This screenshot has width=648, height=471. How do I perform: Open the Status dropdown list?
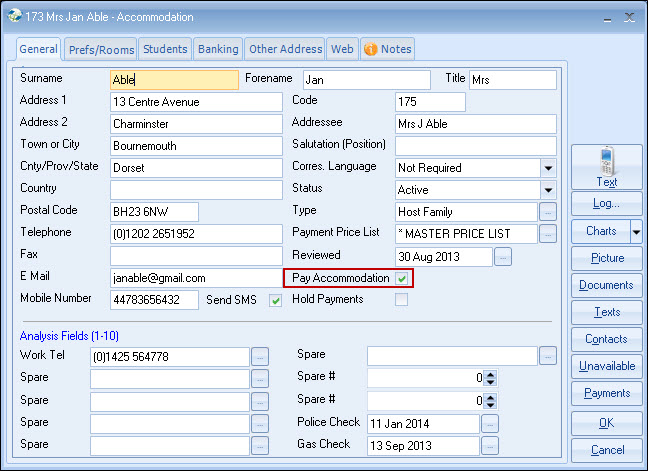coord(548,190)
